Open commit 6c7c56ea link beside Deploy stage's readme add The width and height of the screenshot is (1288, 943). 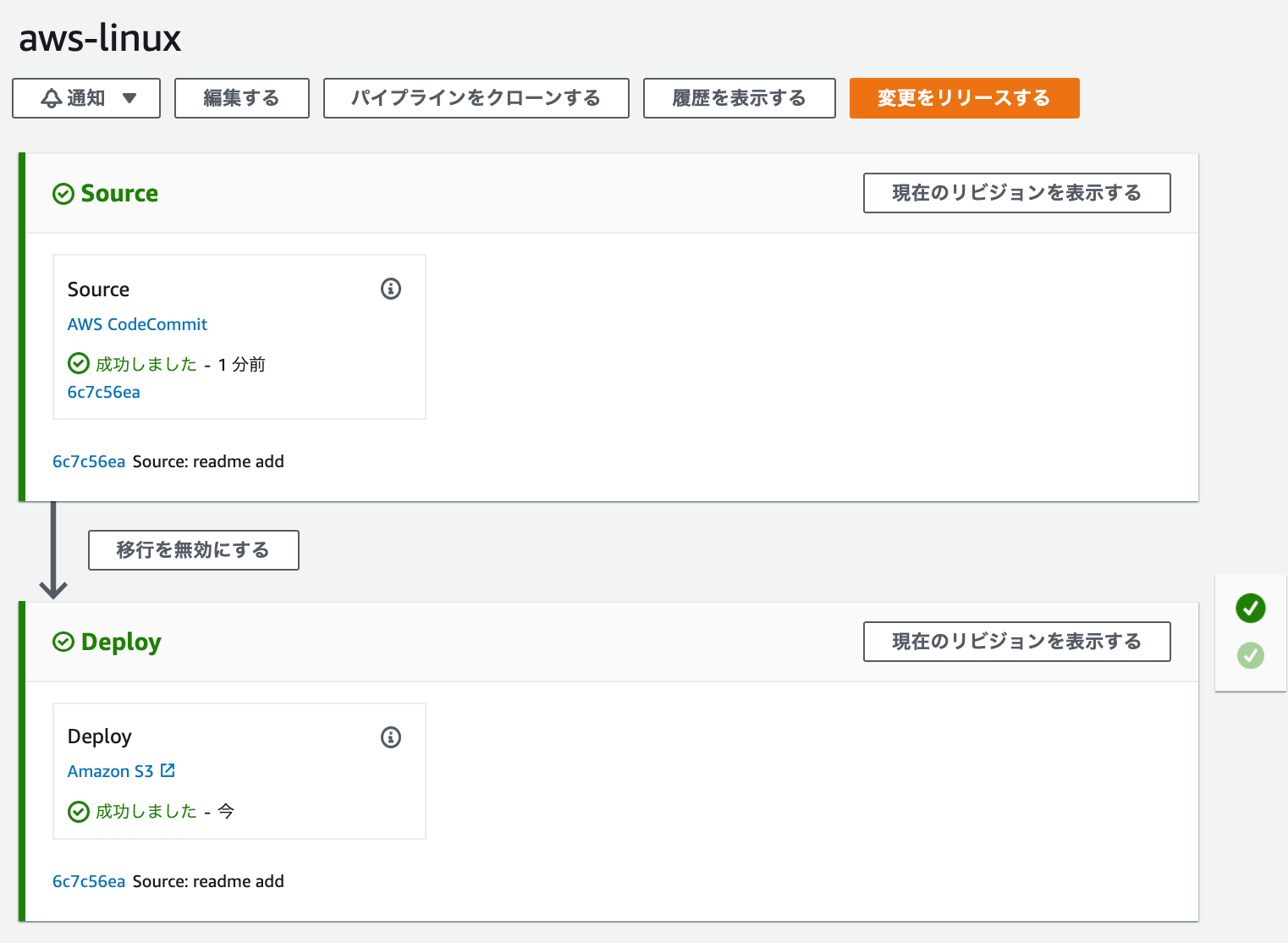click(89, 881)
